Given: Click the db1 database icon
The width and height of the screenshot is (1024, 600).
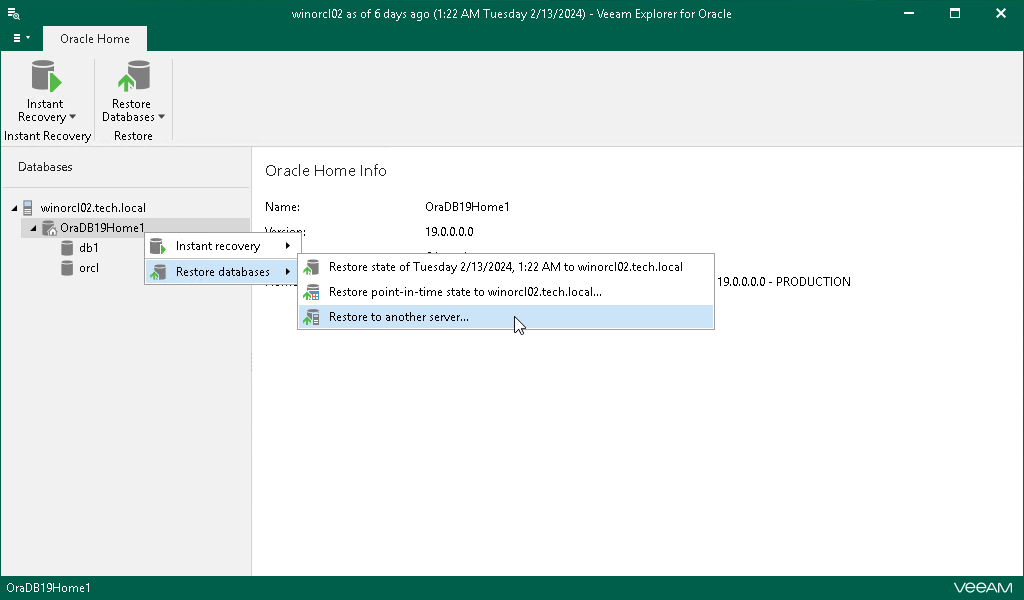Looking at the screenshot, I should click(x=67, y=248).
